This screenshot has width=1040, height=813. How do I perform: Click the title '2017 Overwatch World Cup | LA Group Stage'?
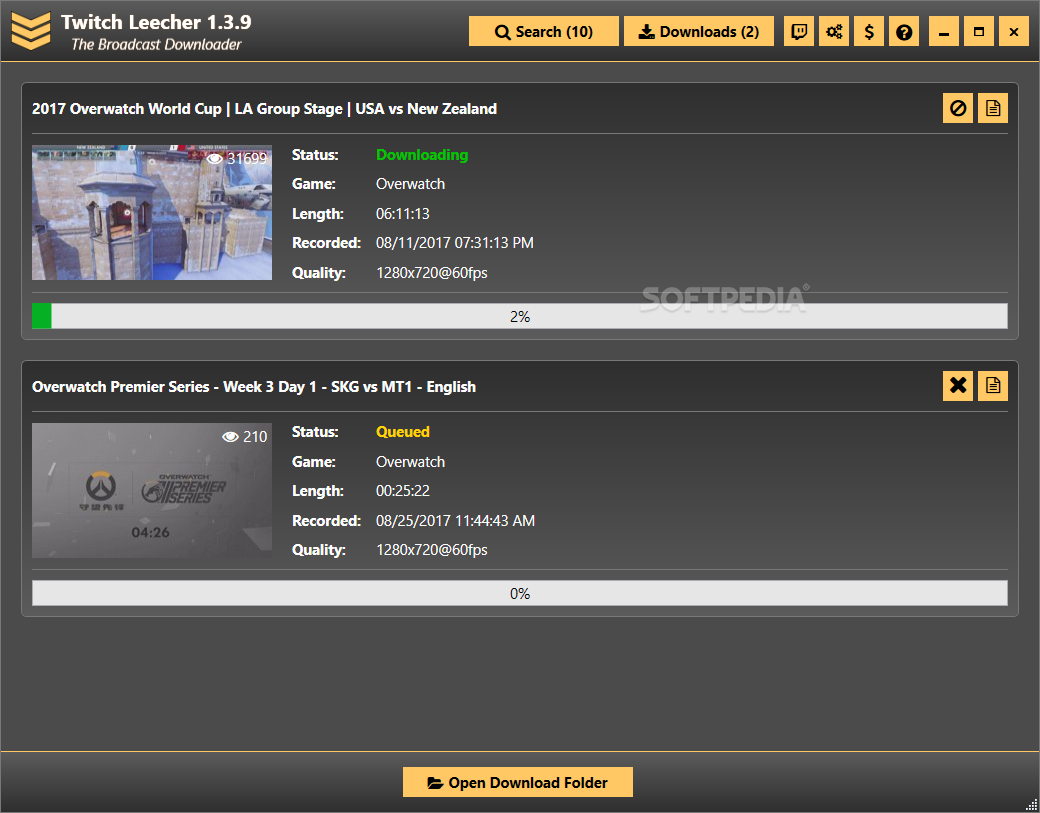[187, 109]
